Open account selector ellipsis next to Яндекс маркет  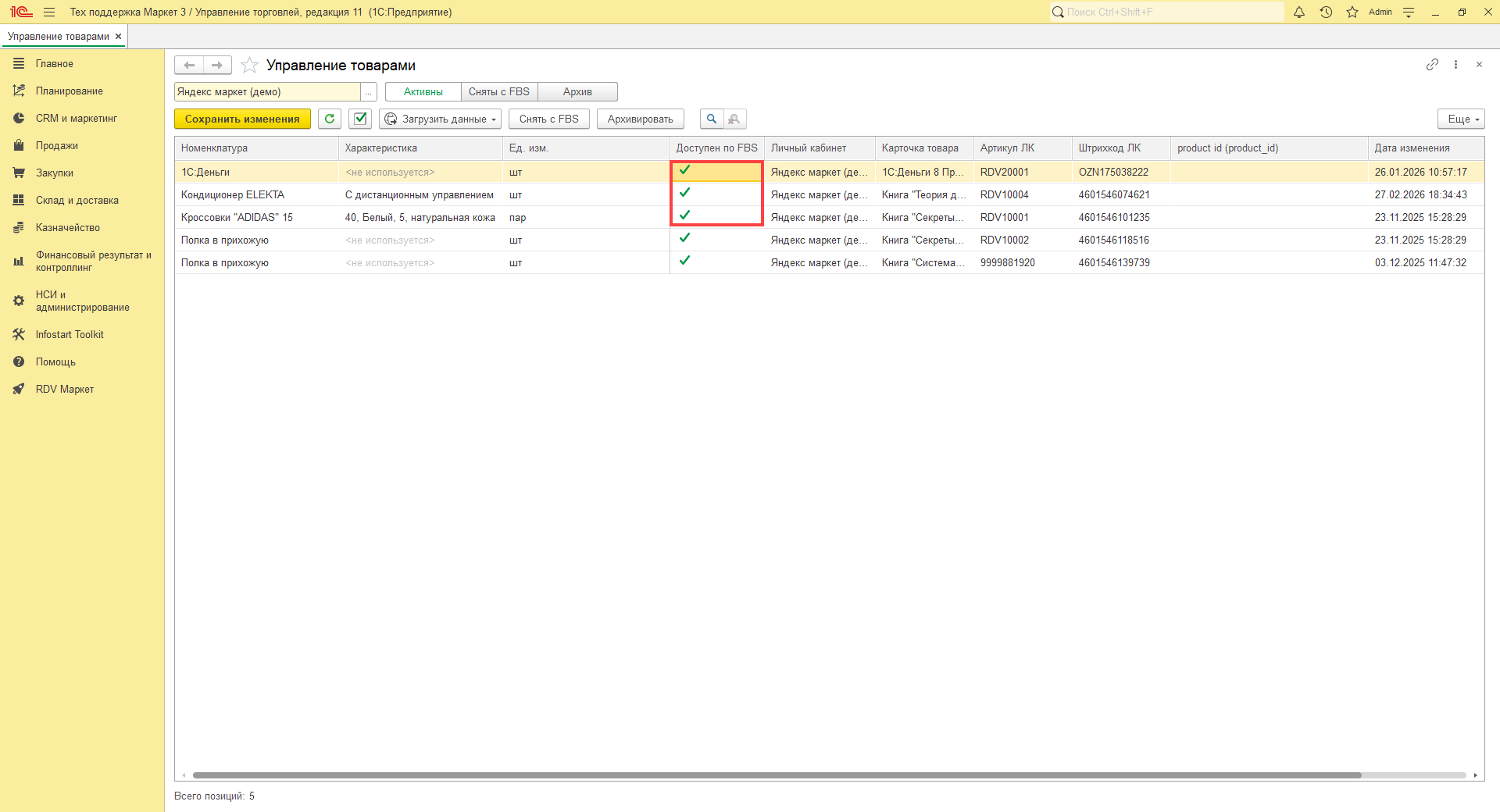point(368,92)
